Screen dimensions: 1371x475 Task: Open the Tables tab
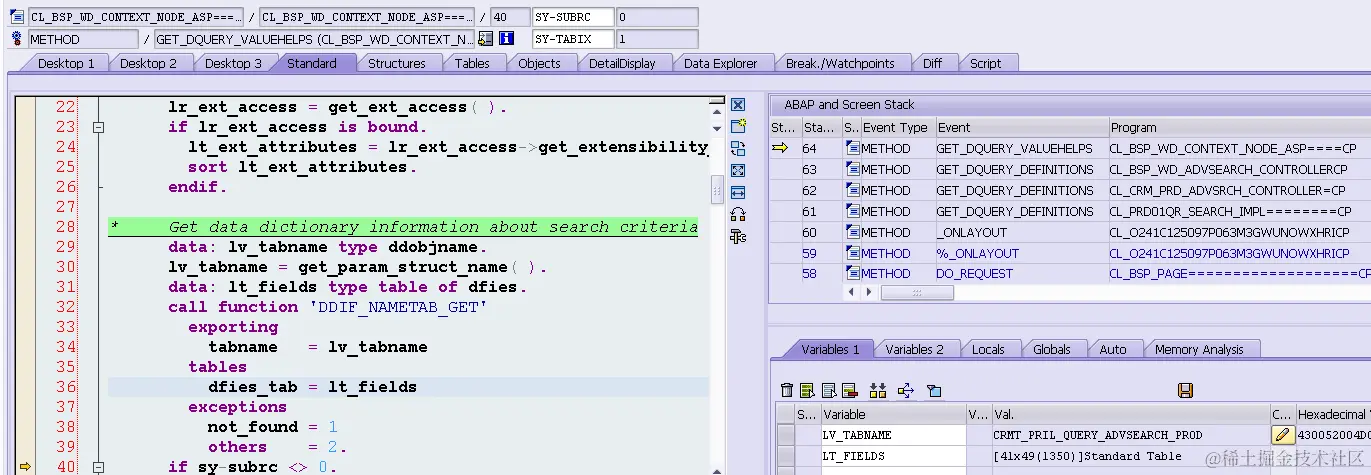click(472, 63)
